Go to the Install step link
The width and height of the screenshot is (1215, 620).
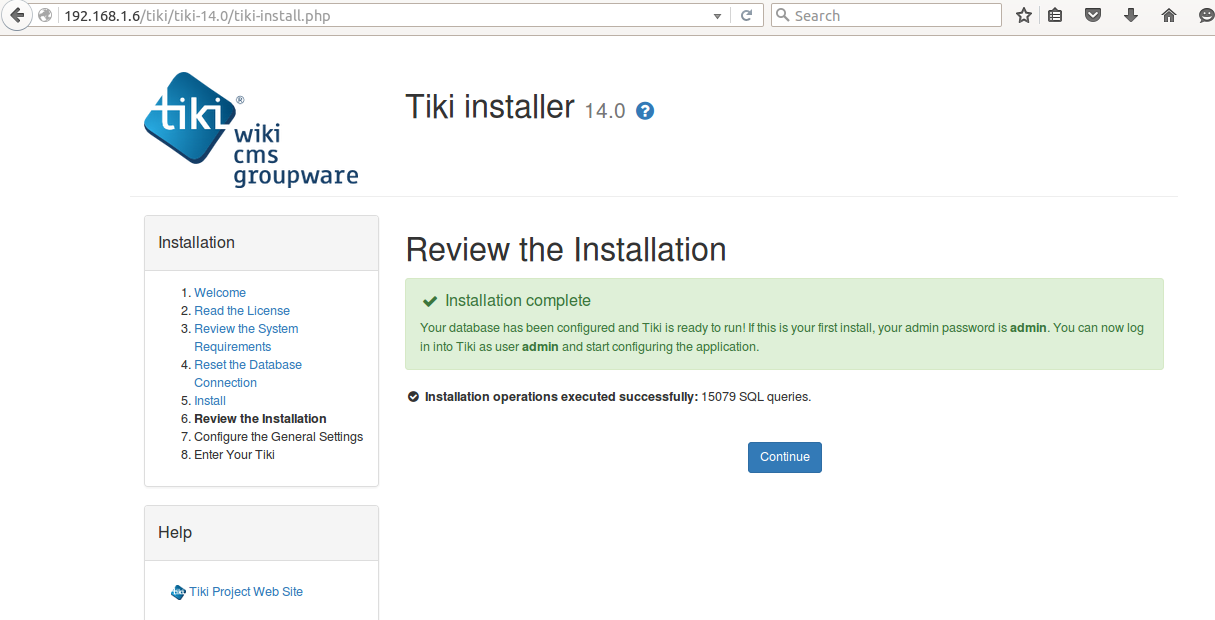point(210,401)
